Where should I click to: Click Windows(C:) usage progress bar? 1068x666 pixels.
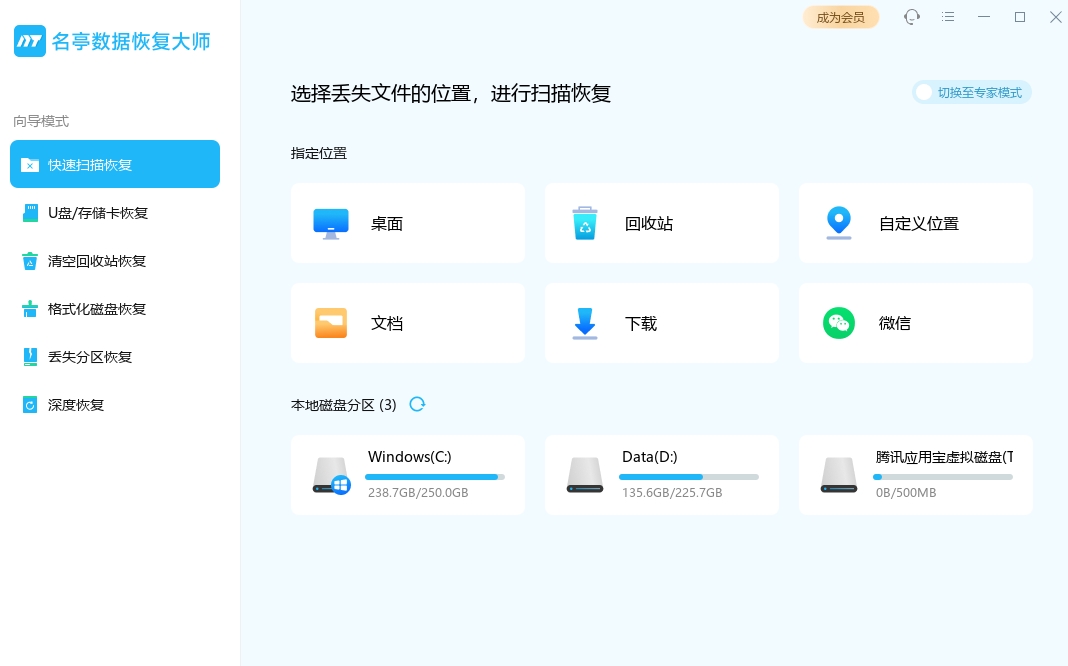[435, 477]
